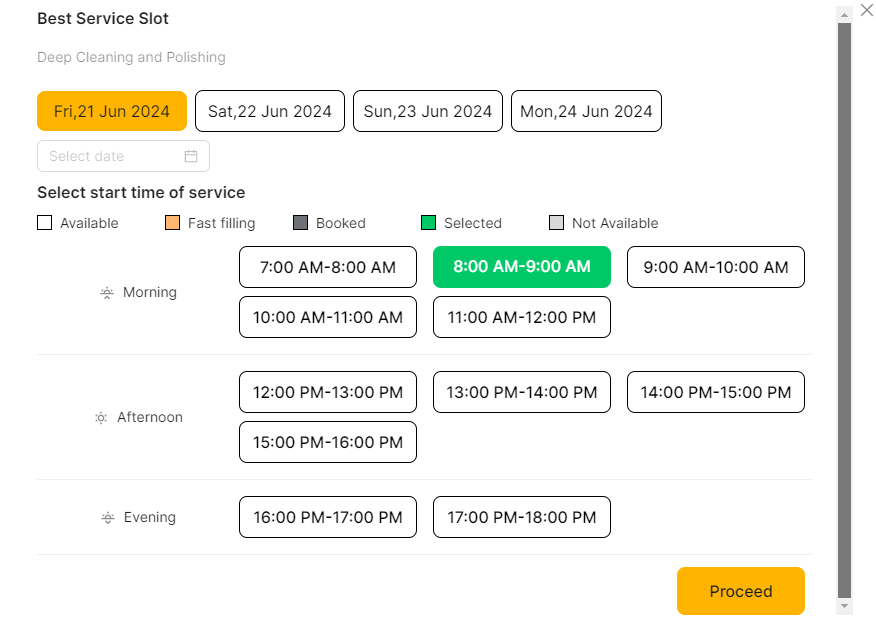Viewport: 876px width, 625px height.
Task: Pick the 15:00 PM-16:00 PM slot
Action: pyautogui.click(x=328, y=442)
